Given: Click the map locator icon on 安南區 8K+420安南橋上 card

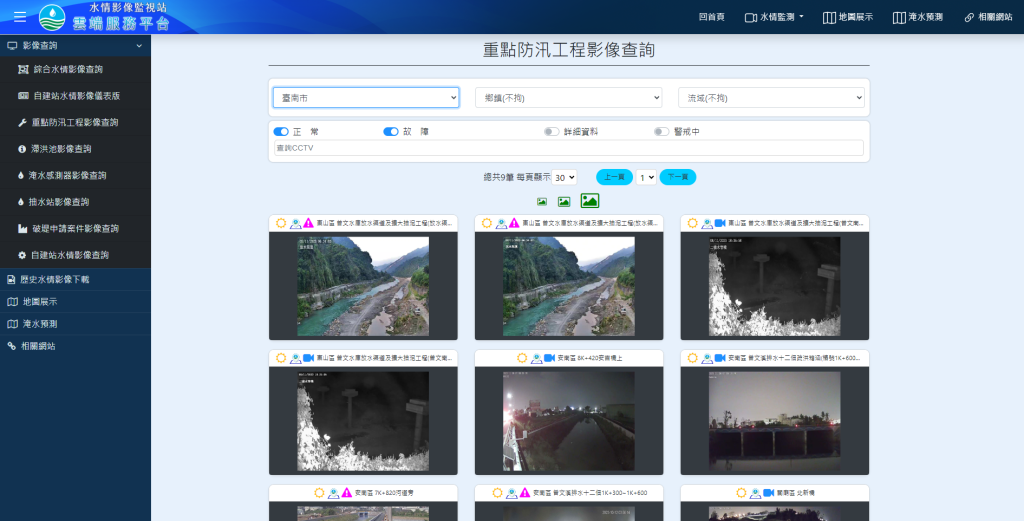Looking at the screenshot, I should click(x=536, y=358).
